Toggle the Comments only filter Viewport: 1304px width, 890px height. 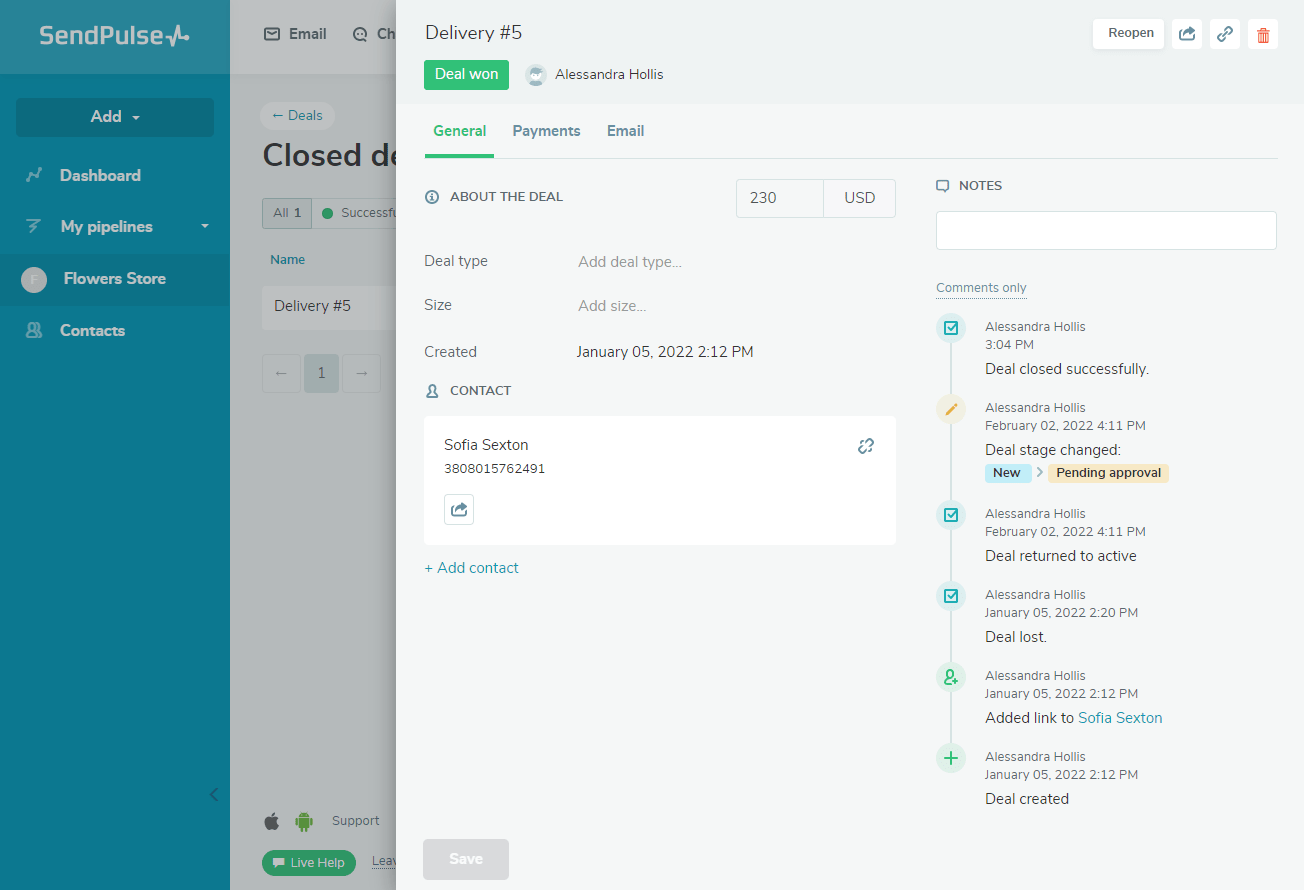pos(981,288)
